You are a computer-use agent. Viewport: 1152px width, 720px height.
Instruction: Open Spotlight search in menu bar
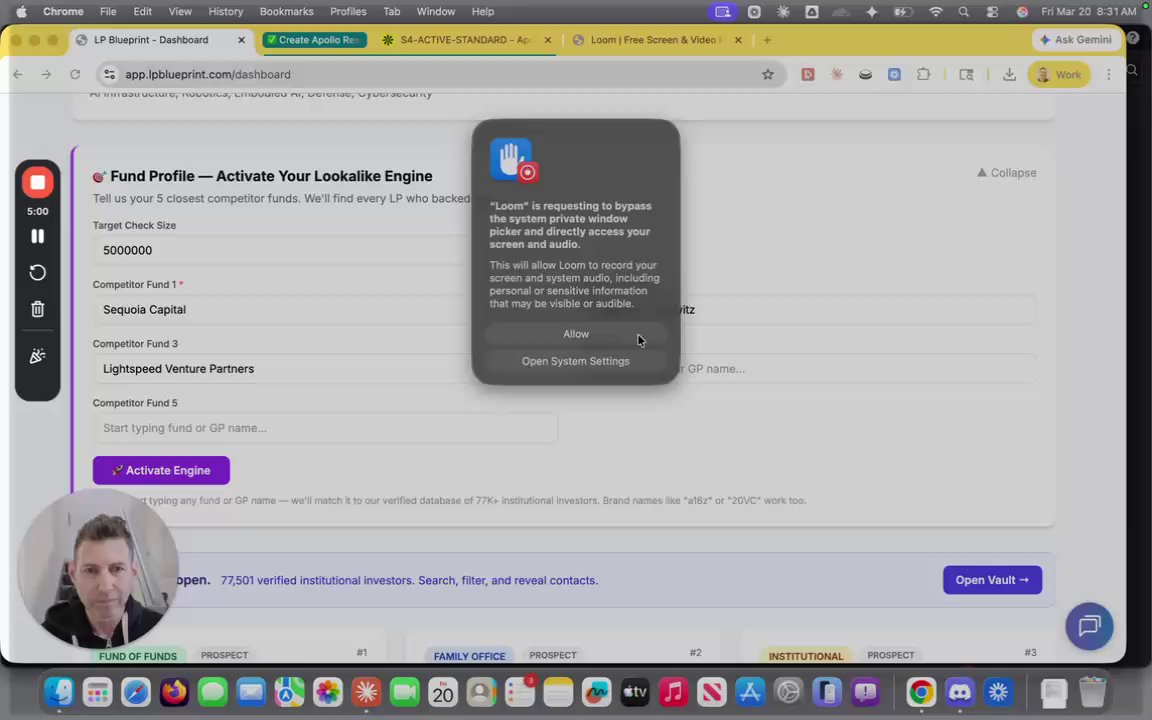point(964,11)
